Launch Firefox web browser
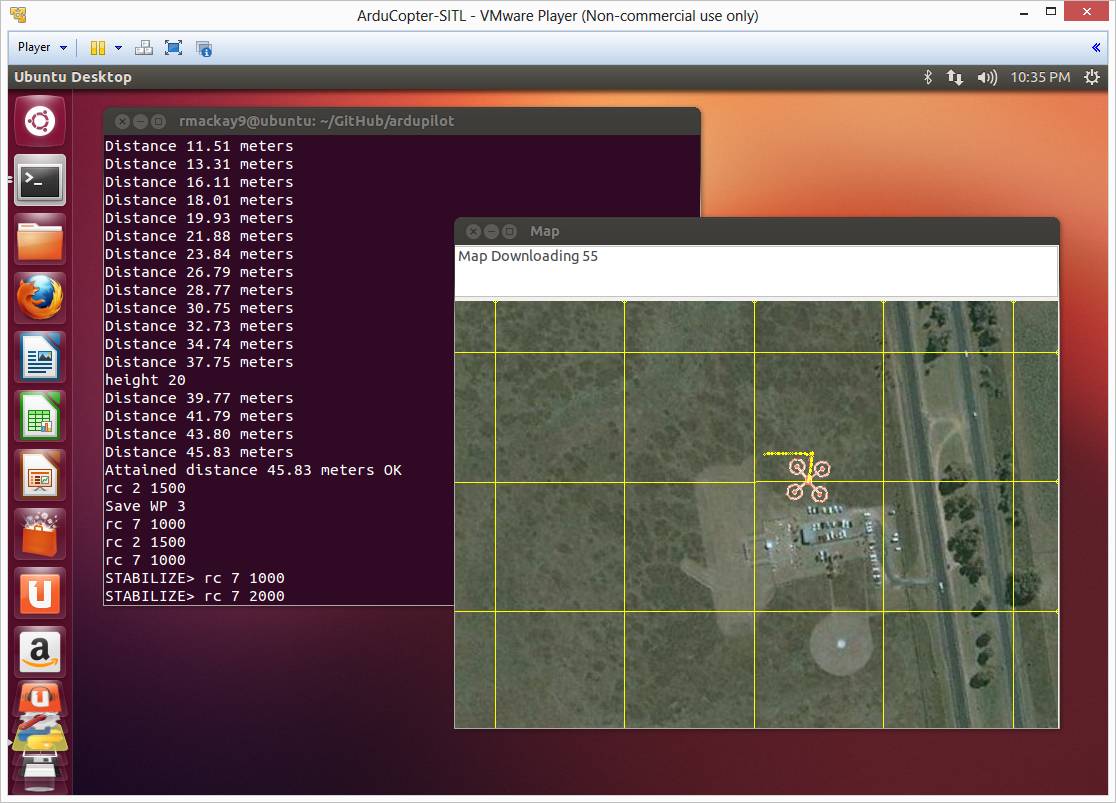 40,298
